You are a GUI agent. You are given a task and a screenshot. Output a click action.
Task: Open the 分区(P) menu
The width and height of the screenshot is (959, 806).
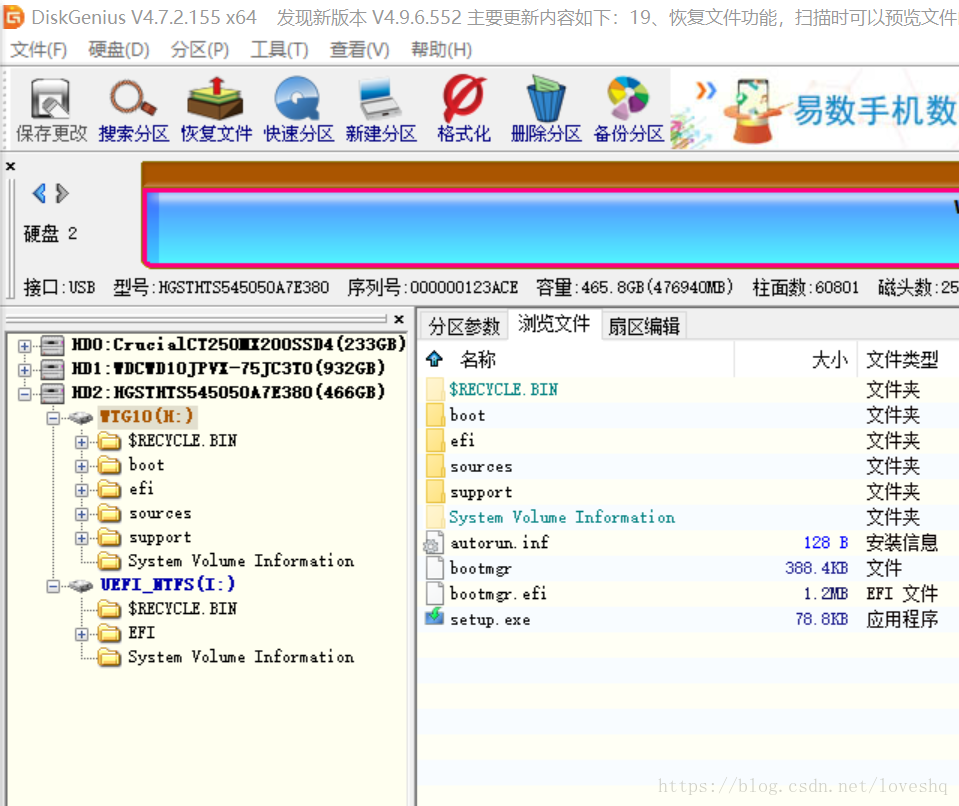tap(199, 50)
